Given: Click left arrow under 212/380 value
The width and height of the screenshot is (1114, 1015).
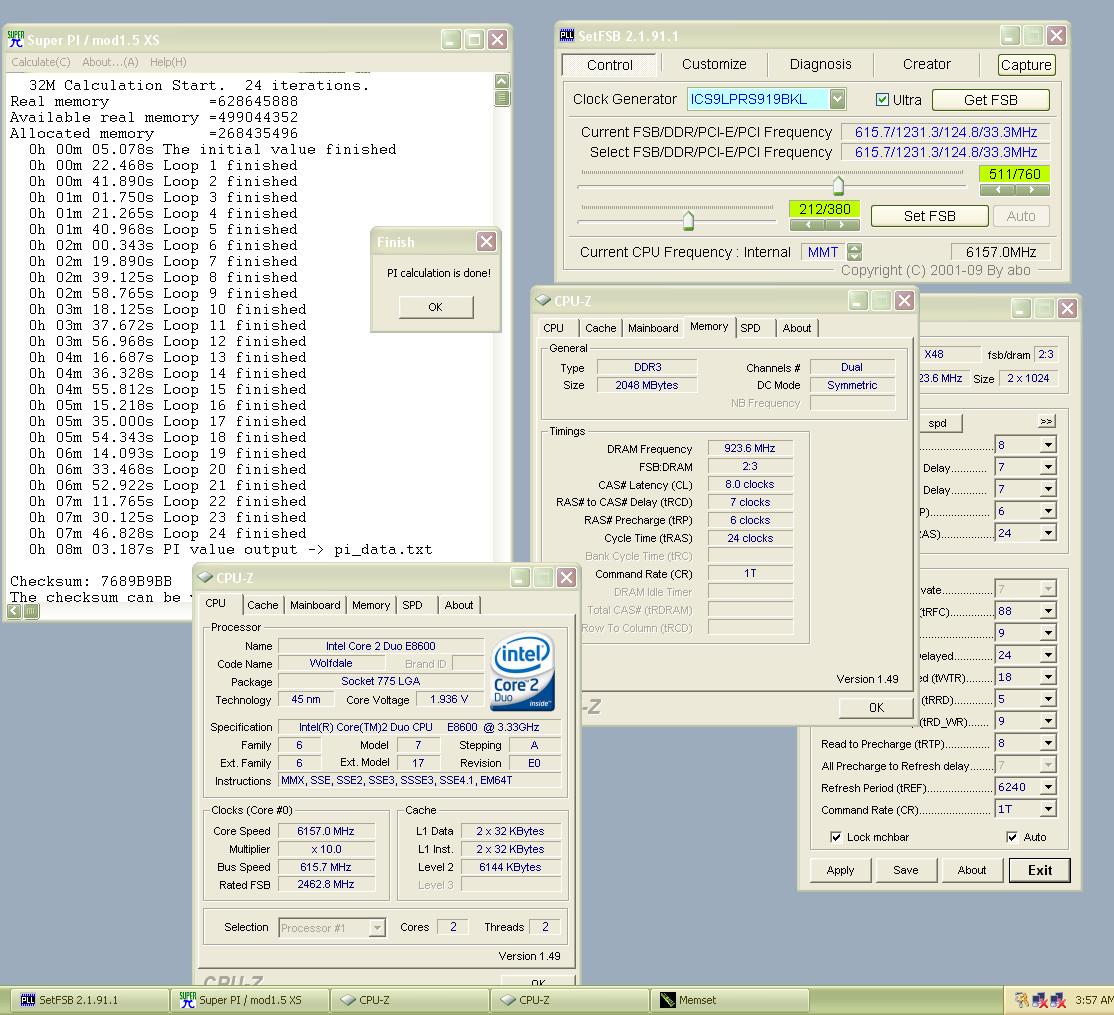Looking at the screenshot, I should coord(808,224).
